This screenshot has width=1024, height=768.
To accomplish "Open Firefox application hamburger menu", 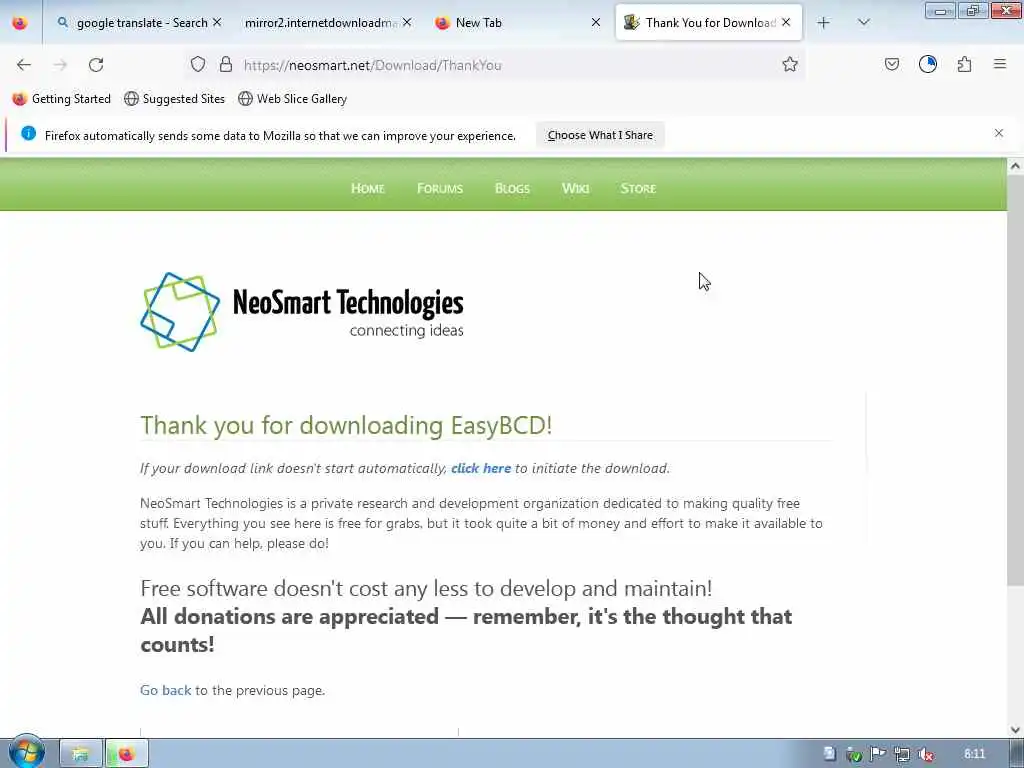I will 1000,64.
